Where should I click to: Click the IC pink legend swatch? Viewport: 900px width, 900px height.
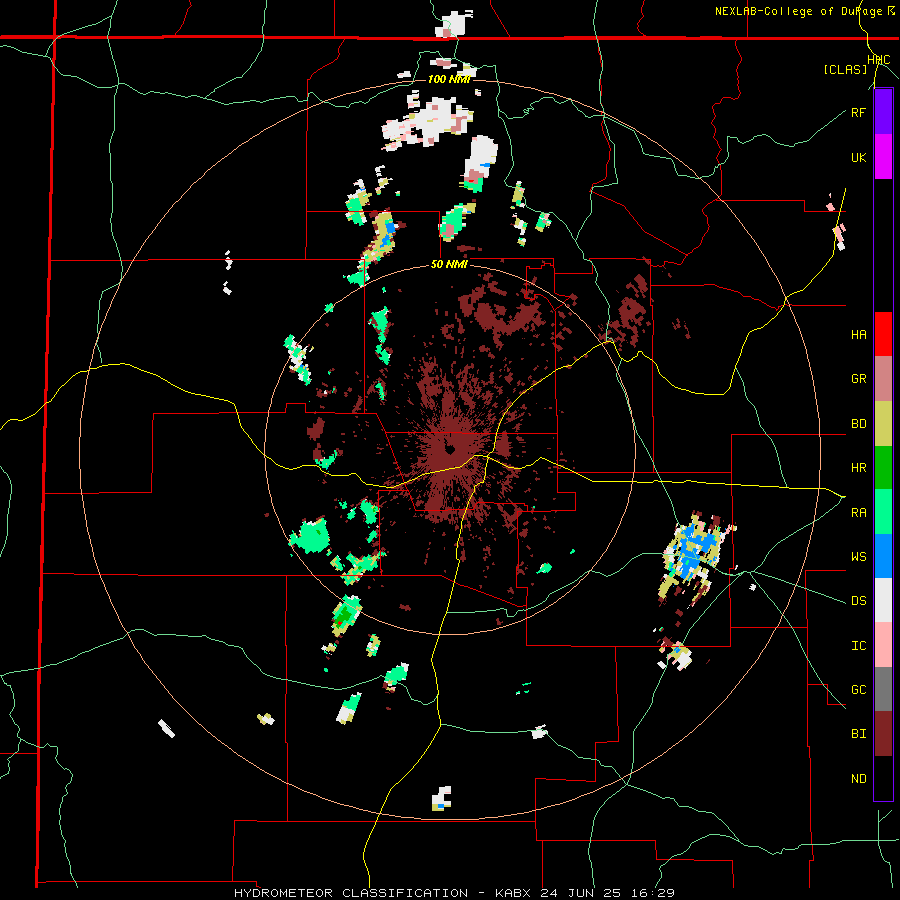[883, 645]
